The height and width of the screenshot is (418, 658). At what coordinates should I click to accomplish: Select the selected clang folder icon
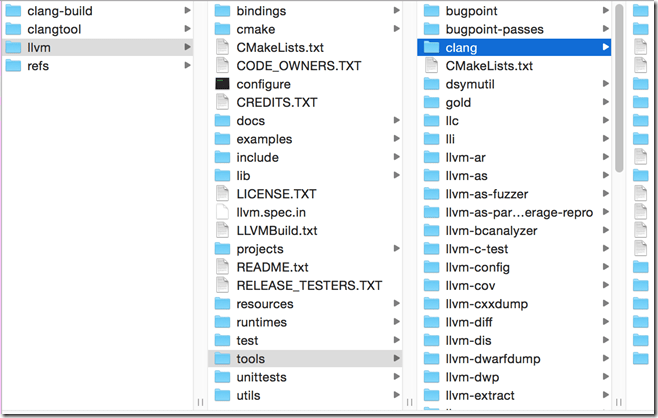point(432,47)
